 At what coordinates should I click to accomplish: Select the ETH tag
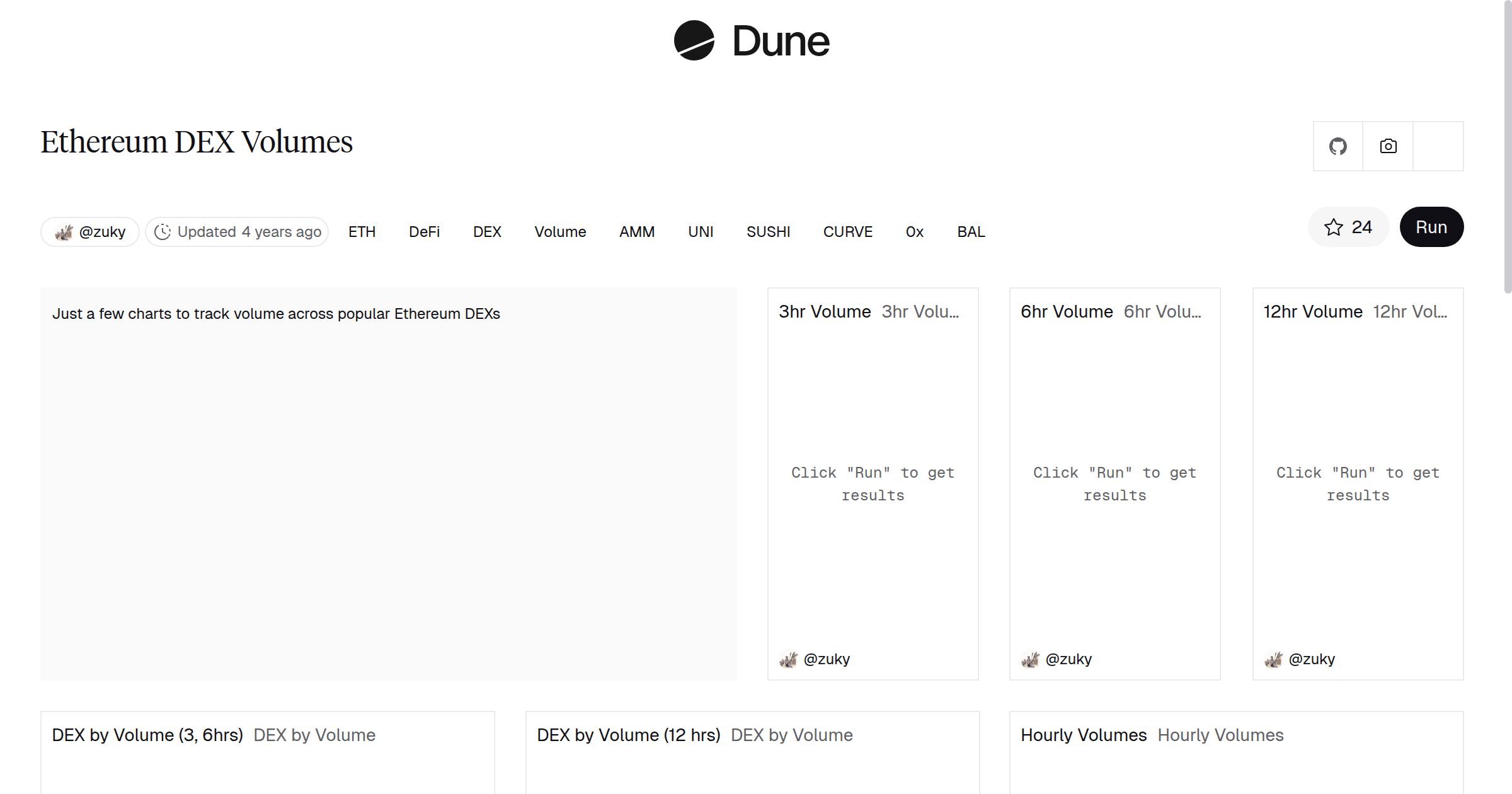click(x=361, y=231)
